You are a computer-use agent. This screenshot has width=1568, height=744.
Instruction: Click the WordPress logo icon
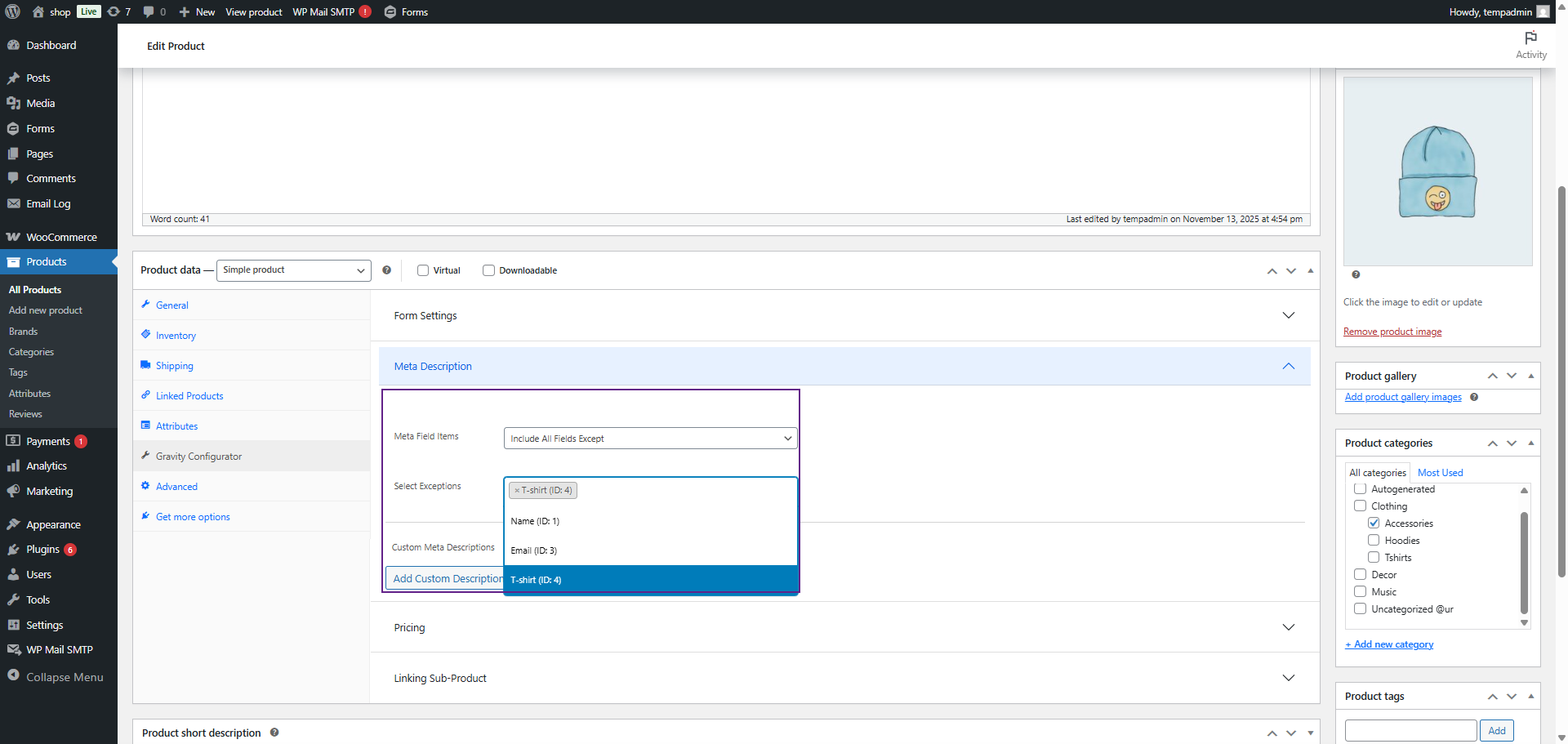13,11
